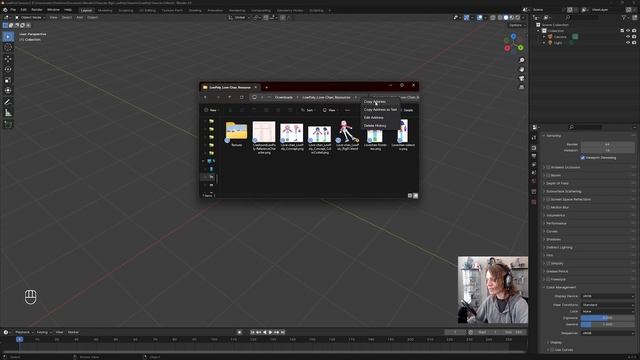Enable the Screen Space Reflections checkbox
Screen dimensions: 640x360
[x=548, y=200]
